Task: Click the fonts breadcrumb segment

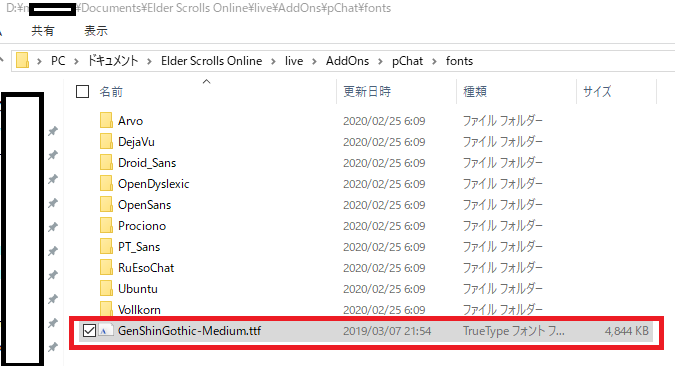Action: point(459,61)
